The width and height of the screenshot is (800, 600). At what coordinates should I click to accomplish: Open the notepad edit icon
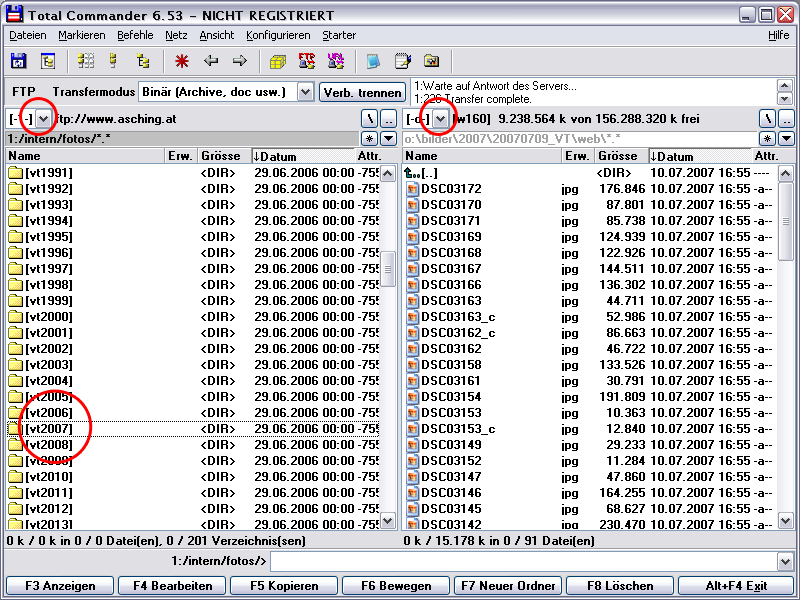pos(403,61)
